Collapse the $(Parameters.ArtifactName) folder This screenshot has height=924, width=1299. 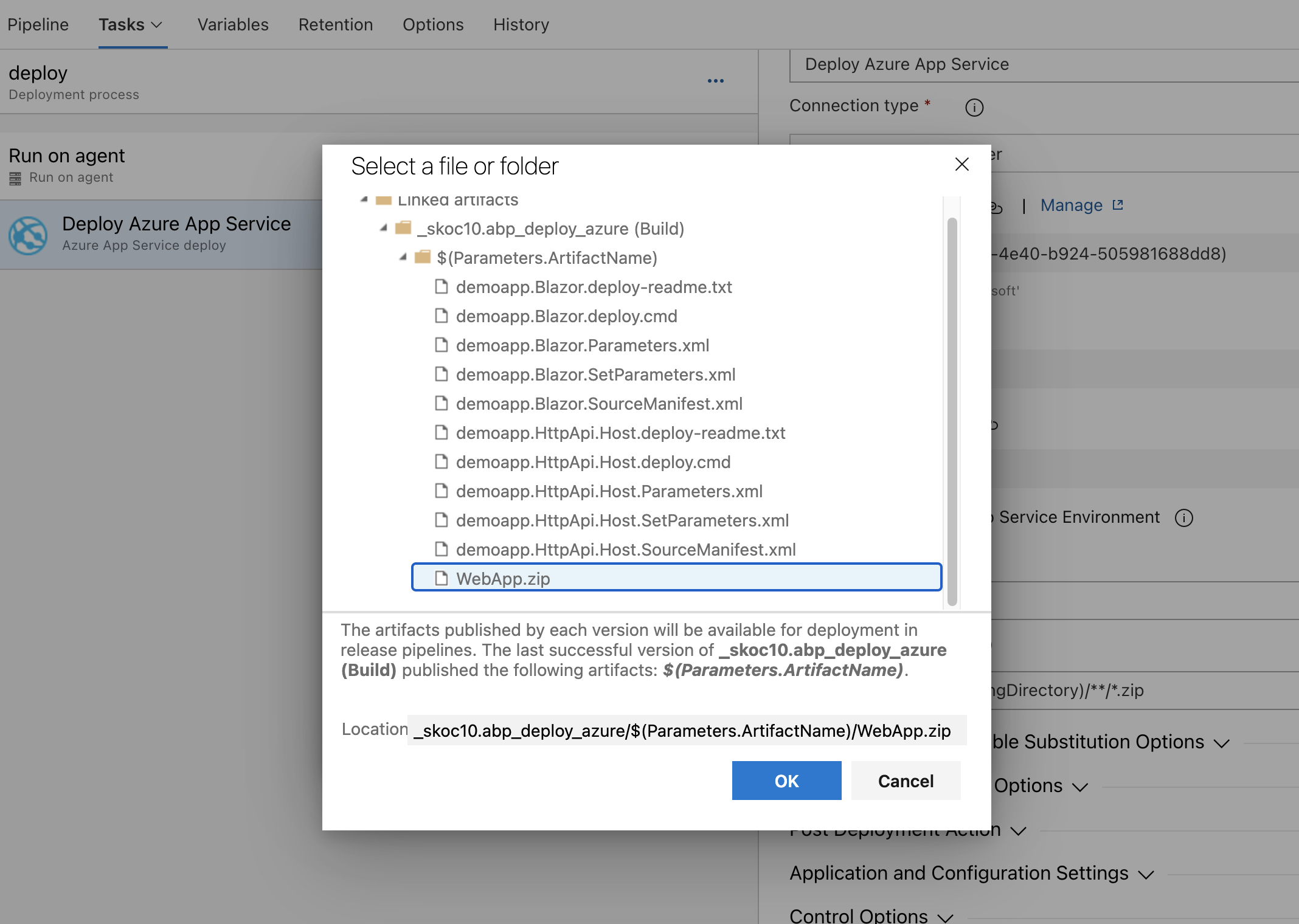pos(403,257)
